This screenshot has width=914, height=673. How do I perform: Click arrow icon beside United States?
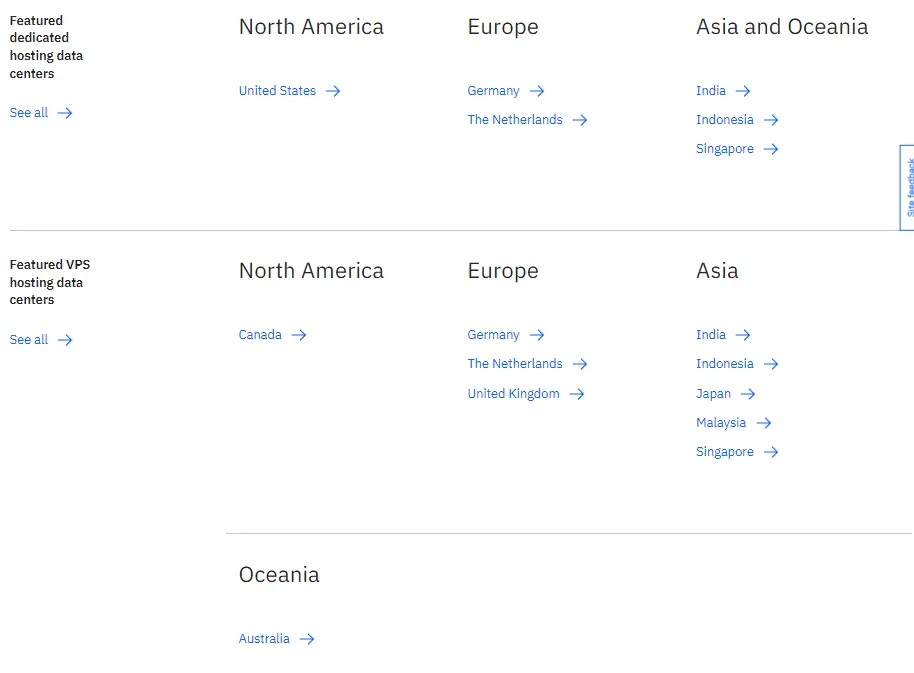(333, 91)
